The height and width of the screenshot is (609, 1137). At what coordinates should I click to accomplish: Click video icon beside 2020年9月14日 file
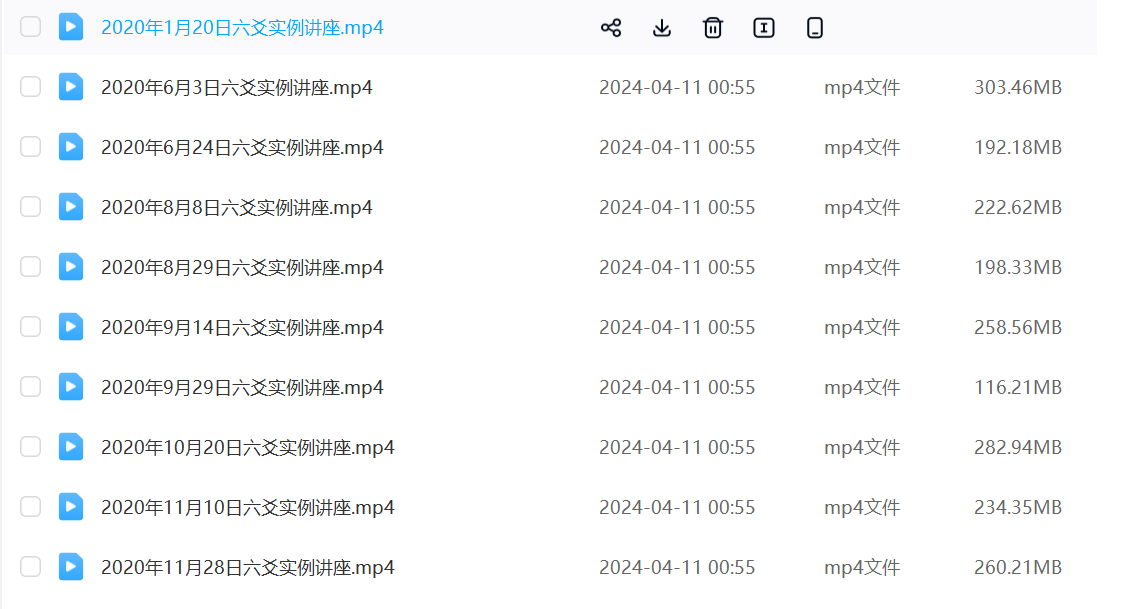coord(71,327)
